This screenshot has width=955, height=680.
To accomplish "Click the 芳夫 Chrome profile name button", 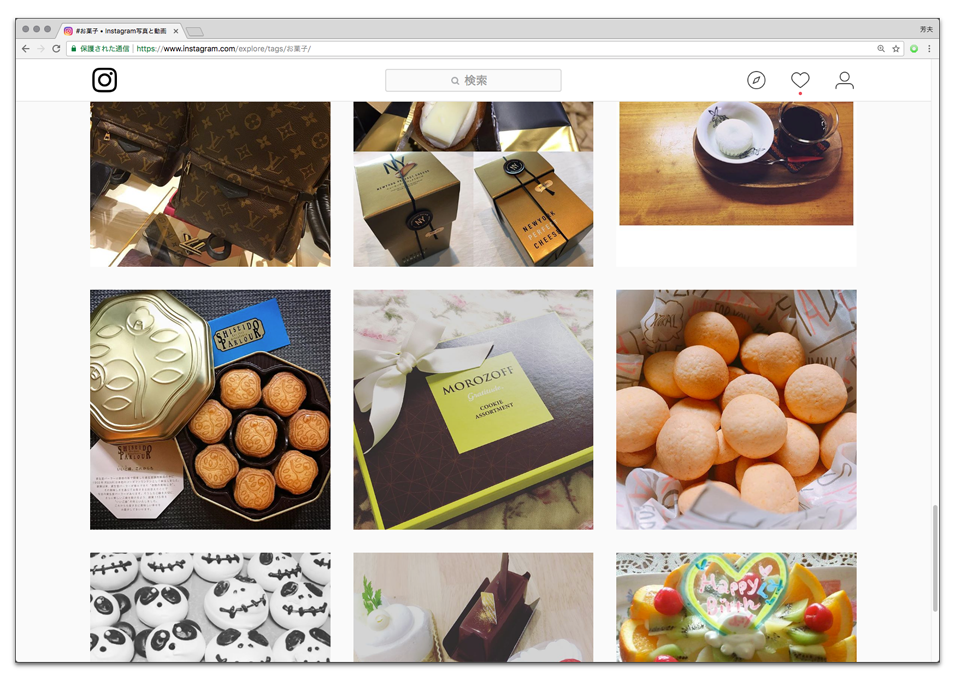I will 926,29.
